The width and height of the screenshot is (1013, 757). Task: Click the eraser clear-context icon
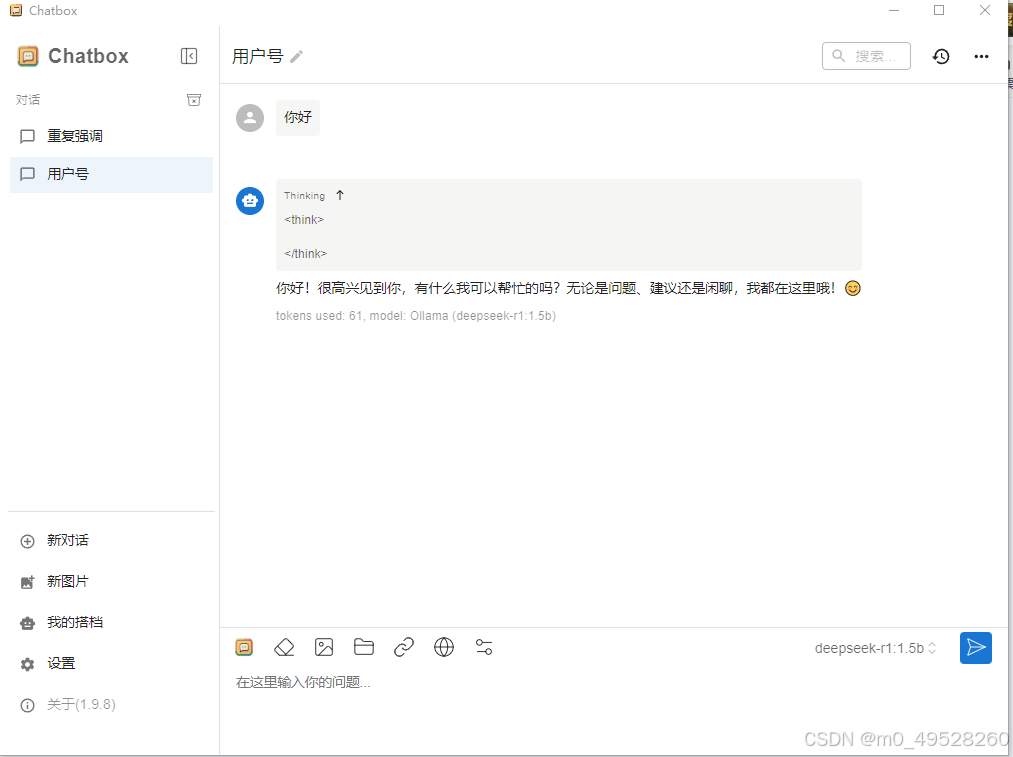tap(284, 647)
